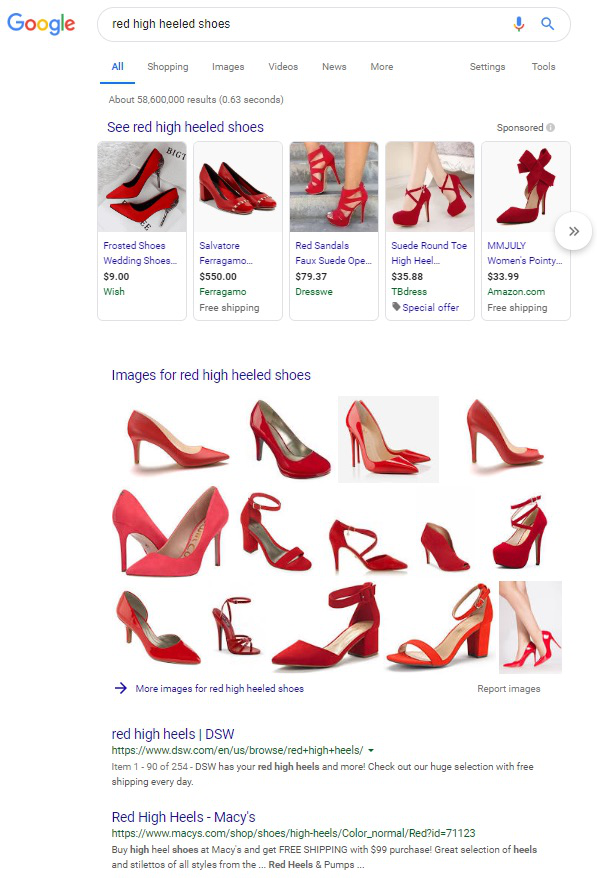Image resolution: width=597 pixels, height=878 pixels.
Task: Open strappy stiletto sandal image in bottom row
Action: point(236,626)
